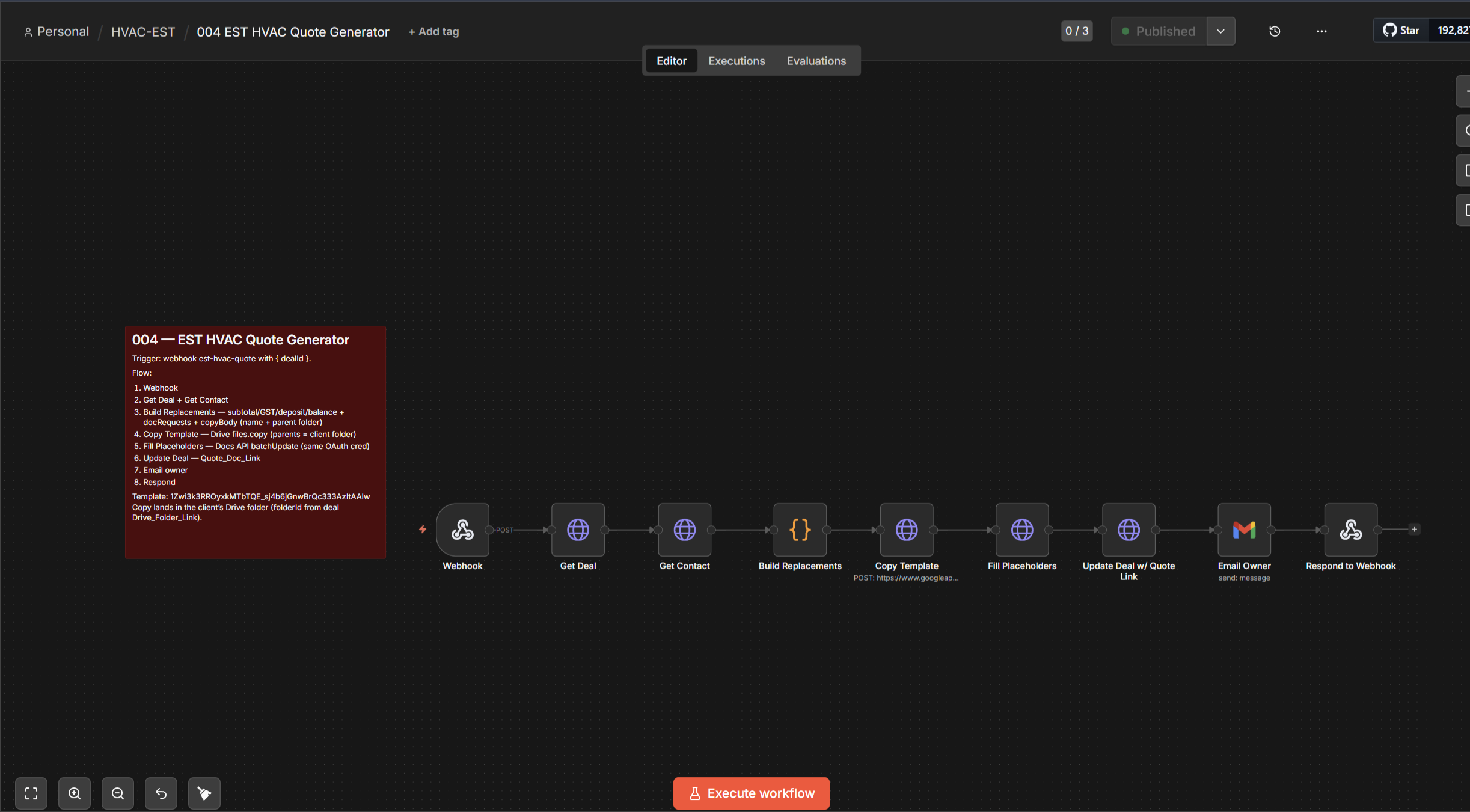Tidy up workflow nodes

(x=204, y=793)
